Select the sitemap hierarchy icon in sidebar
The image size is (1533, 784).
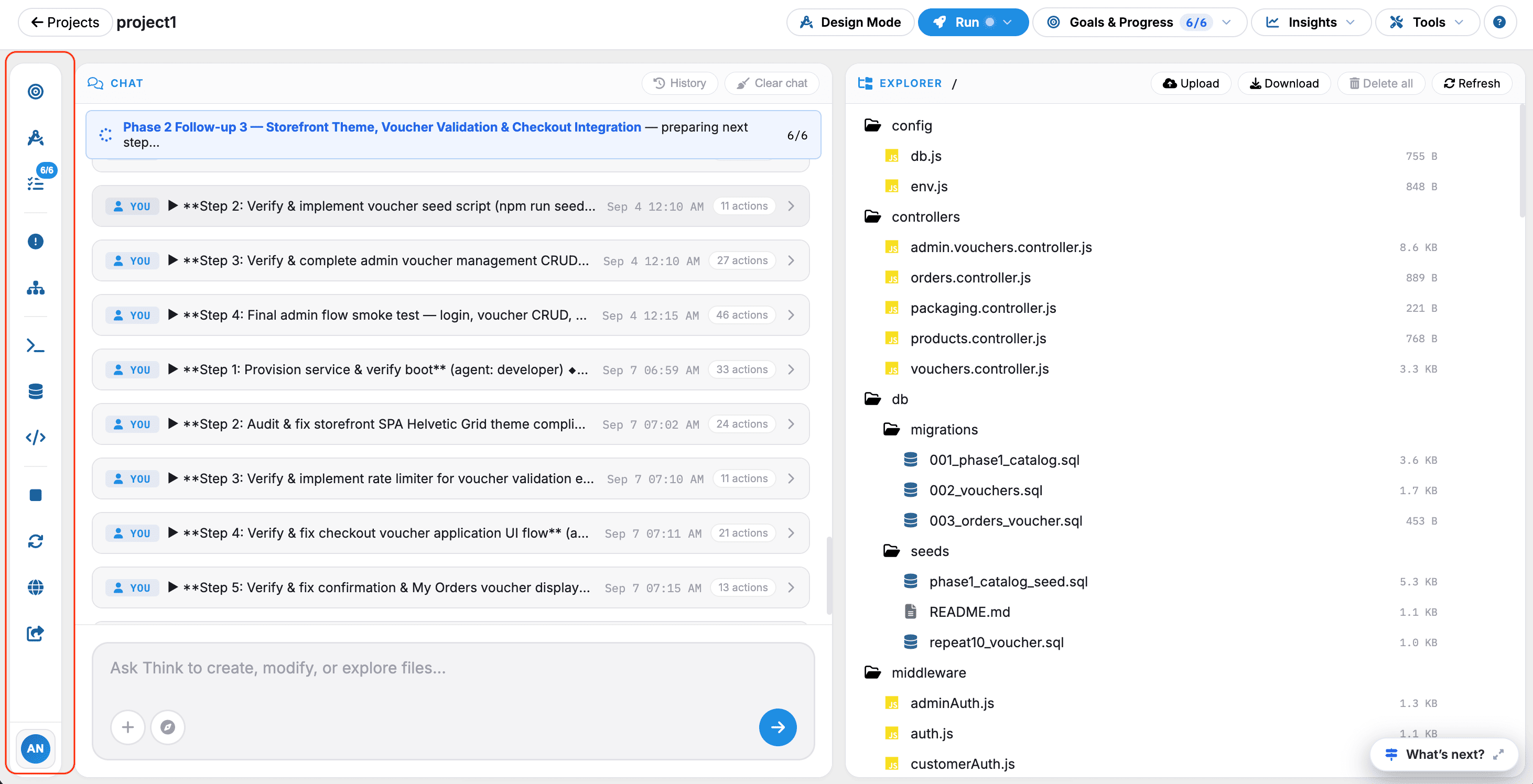pos(36,288)
